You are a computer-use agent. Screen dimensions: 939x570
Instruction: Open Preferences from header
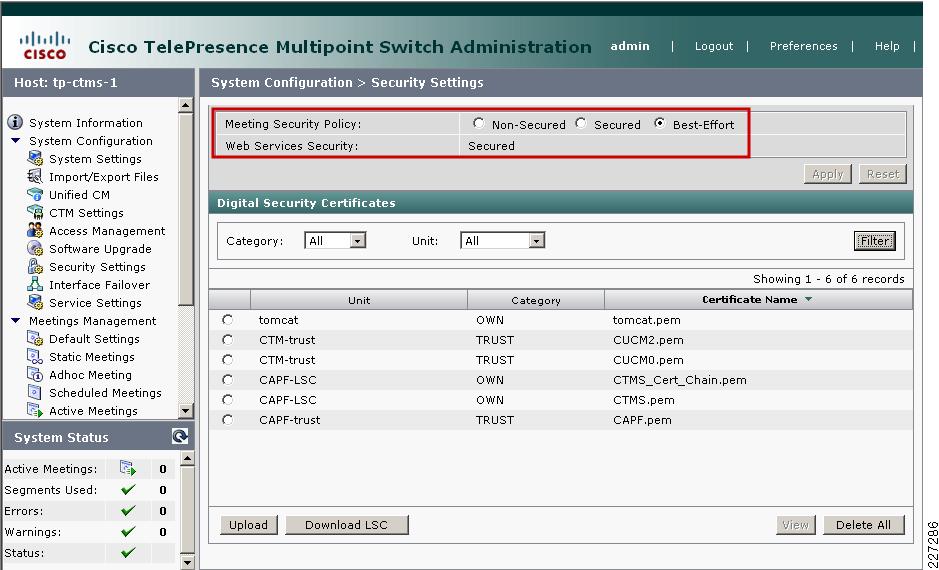click(x=804, y=46)
